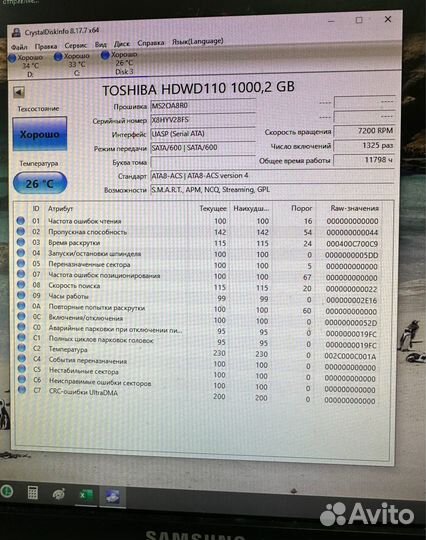Image resolution: width=426 pixels, height=540 pixels.
Task: Select Disk 3 health tab
Action: (x=120, y=63)
